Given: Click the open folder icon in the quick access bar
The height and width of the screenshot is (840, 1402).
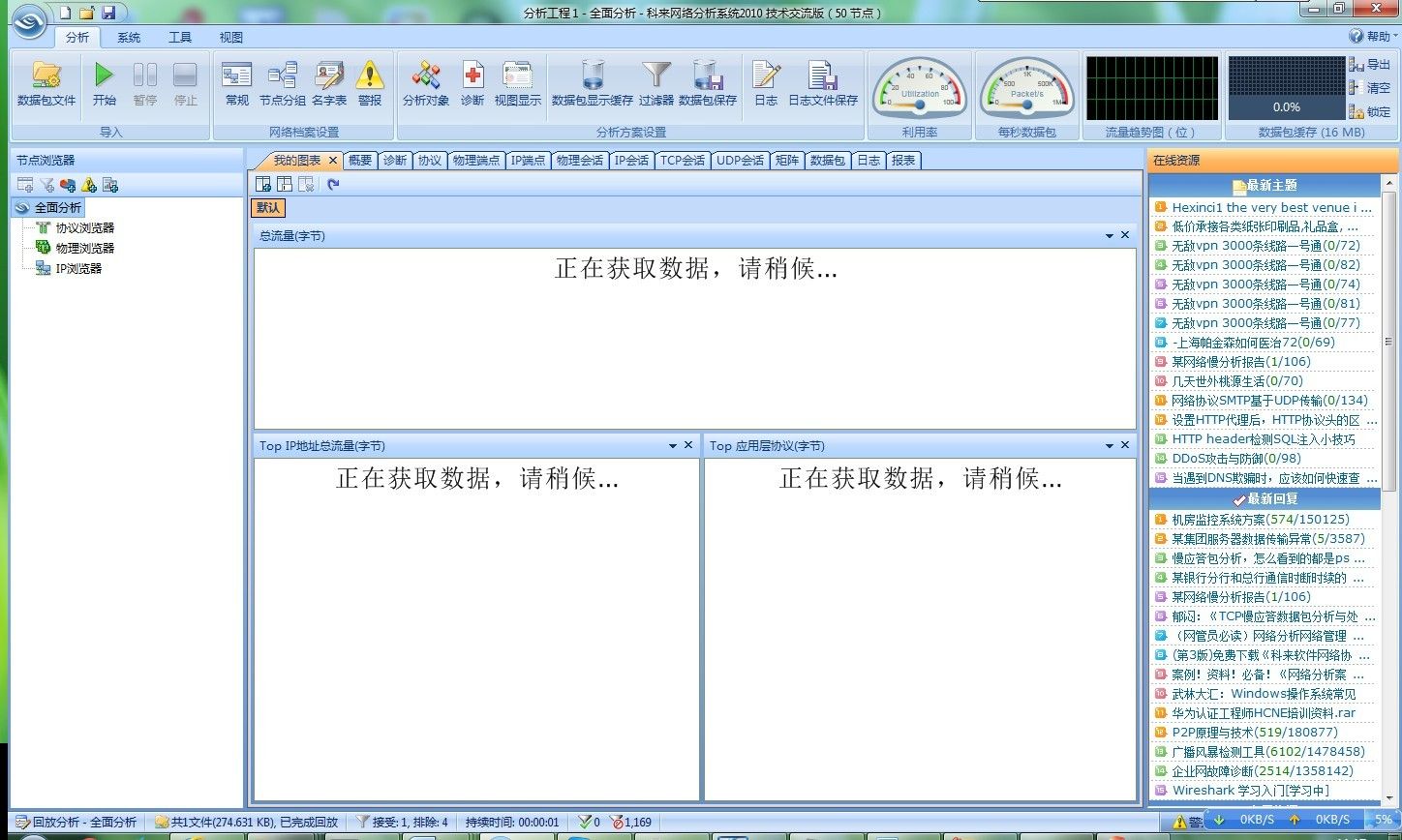Looking at the screenshot, I should pyautogui.click(x=87, y=13).
